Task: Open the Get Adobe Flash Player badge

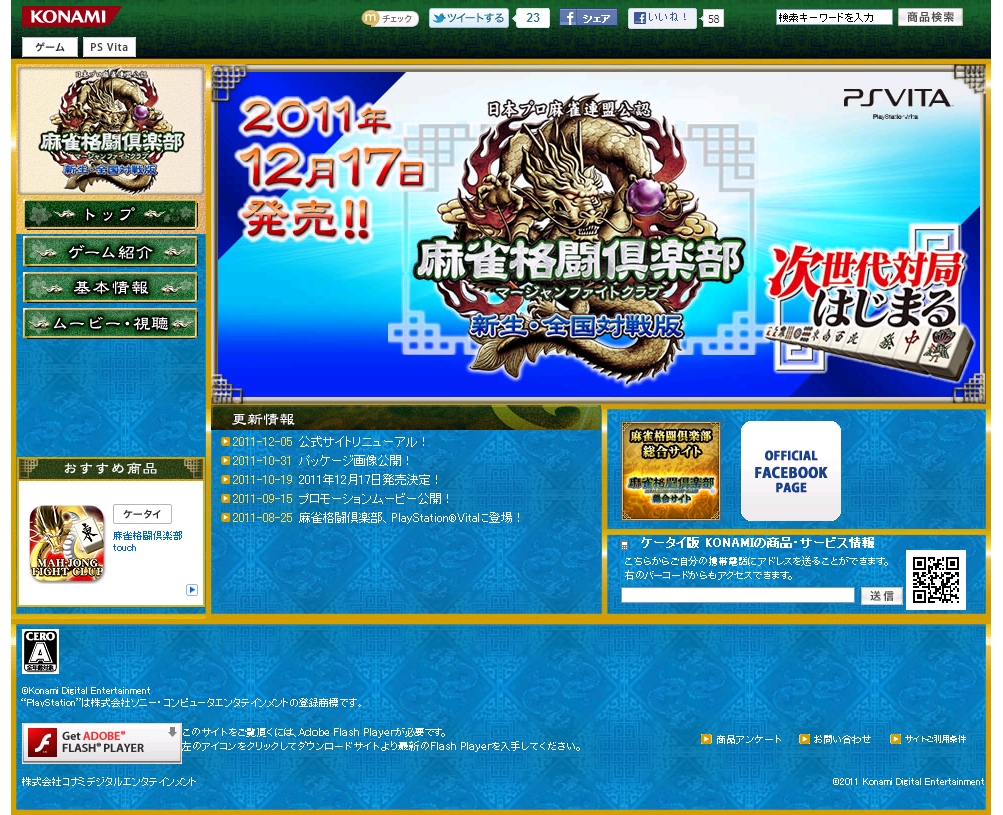Action: point(102,743)
